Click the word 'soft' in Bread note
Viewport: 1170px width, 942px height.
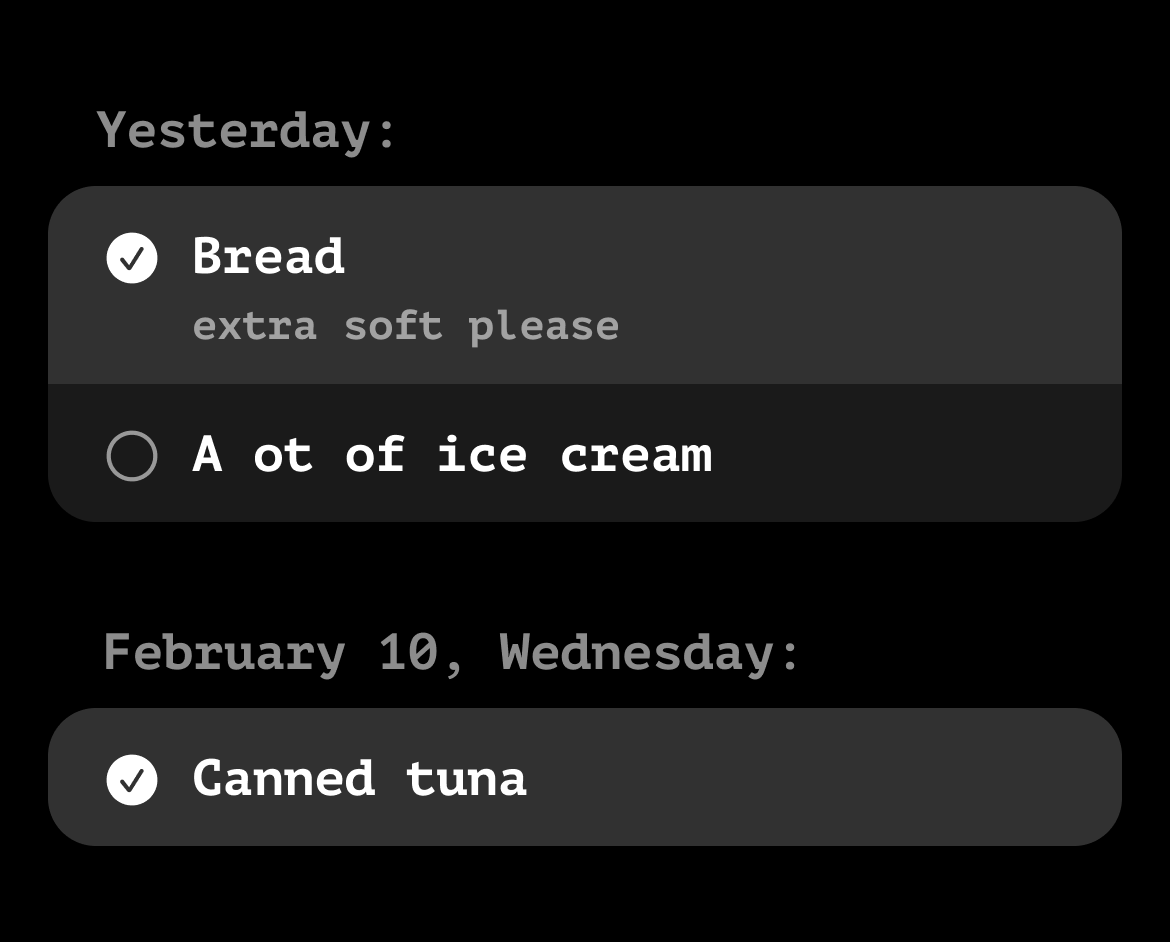click(392, 326)
